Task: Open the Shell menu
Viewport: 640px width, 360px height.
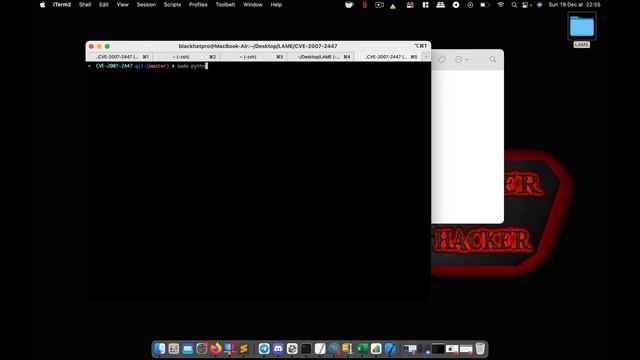Action: [x=85, y=5]
